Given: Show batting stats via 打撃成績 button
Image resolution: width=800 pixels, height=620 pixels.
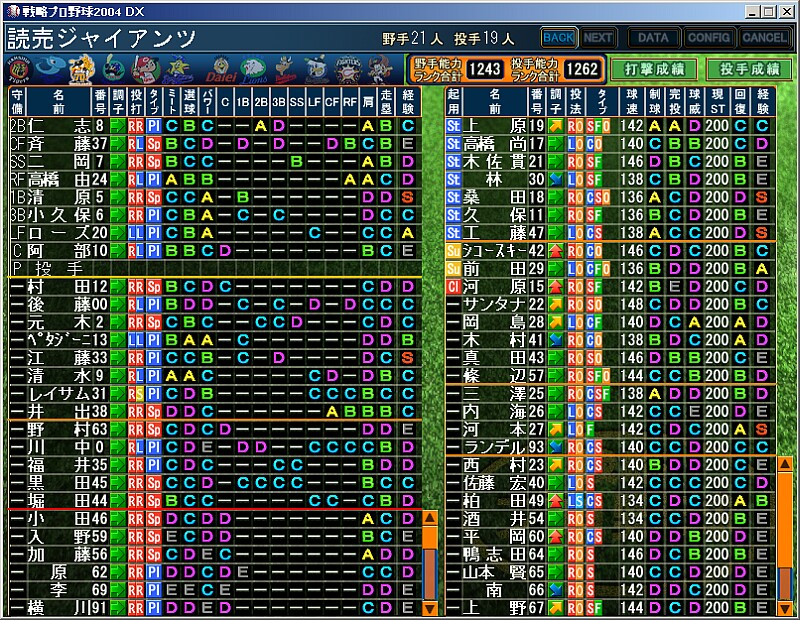Looking at the screenshot, I should pyautogui.click(x=654, y=69).
